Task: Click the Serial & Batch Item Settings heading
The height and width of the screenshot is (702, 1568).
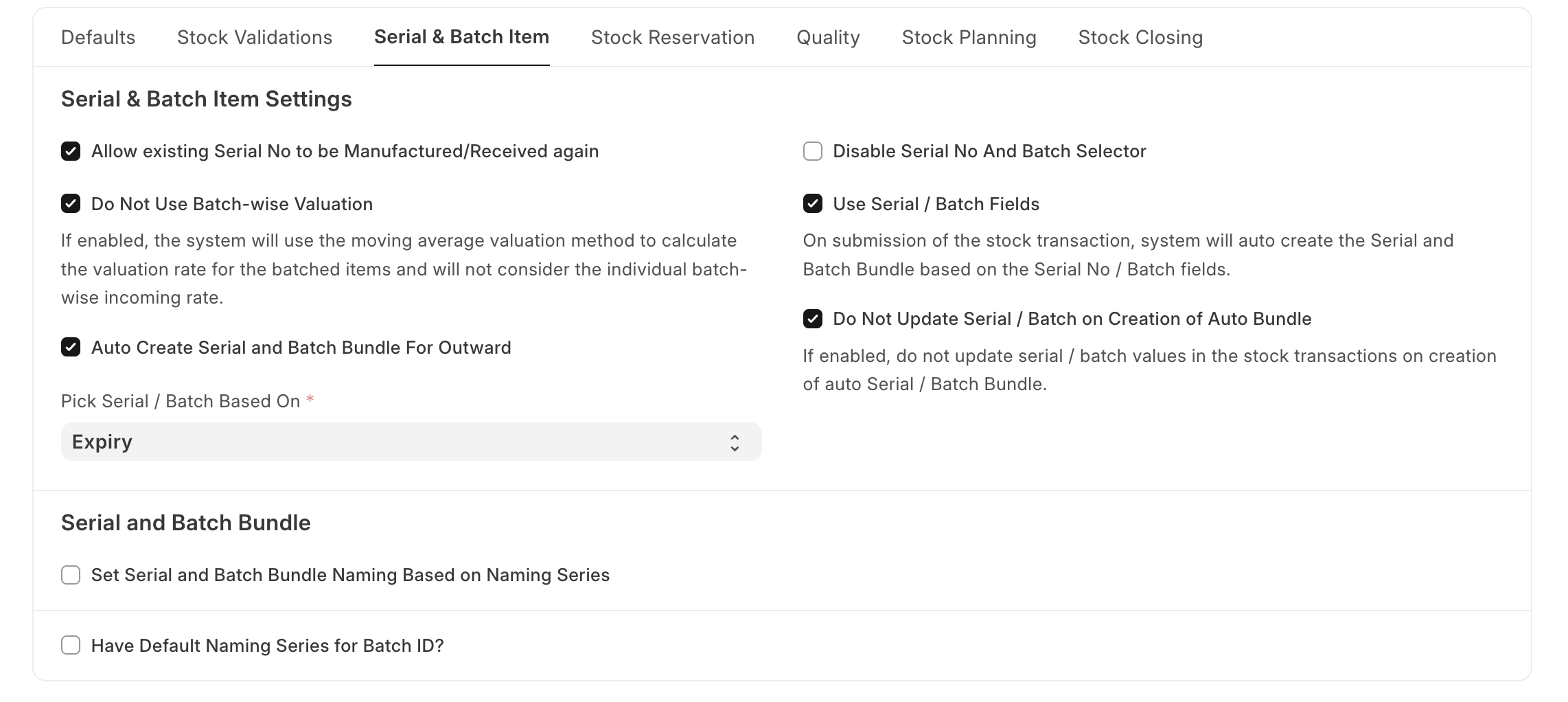Action: [x=207, y=99]
